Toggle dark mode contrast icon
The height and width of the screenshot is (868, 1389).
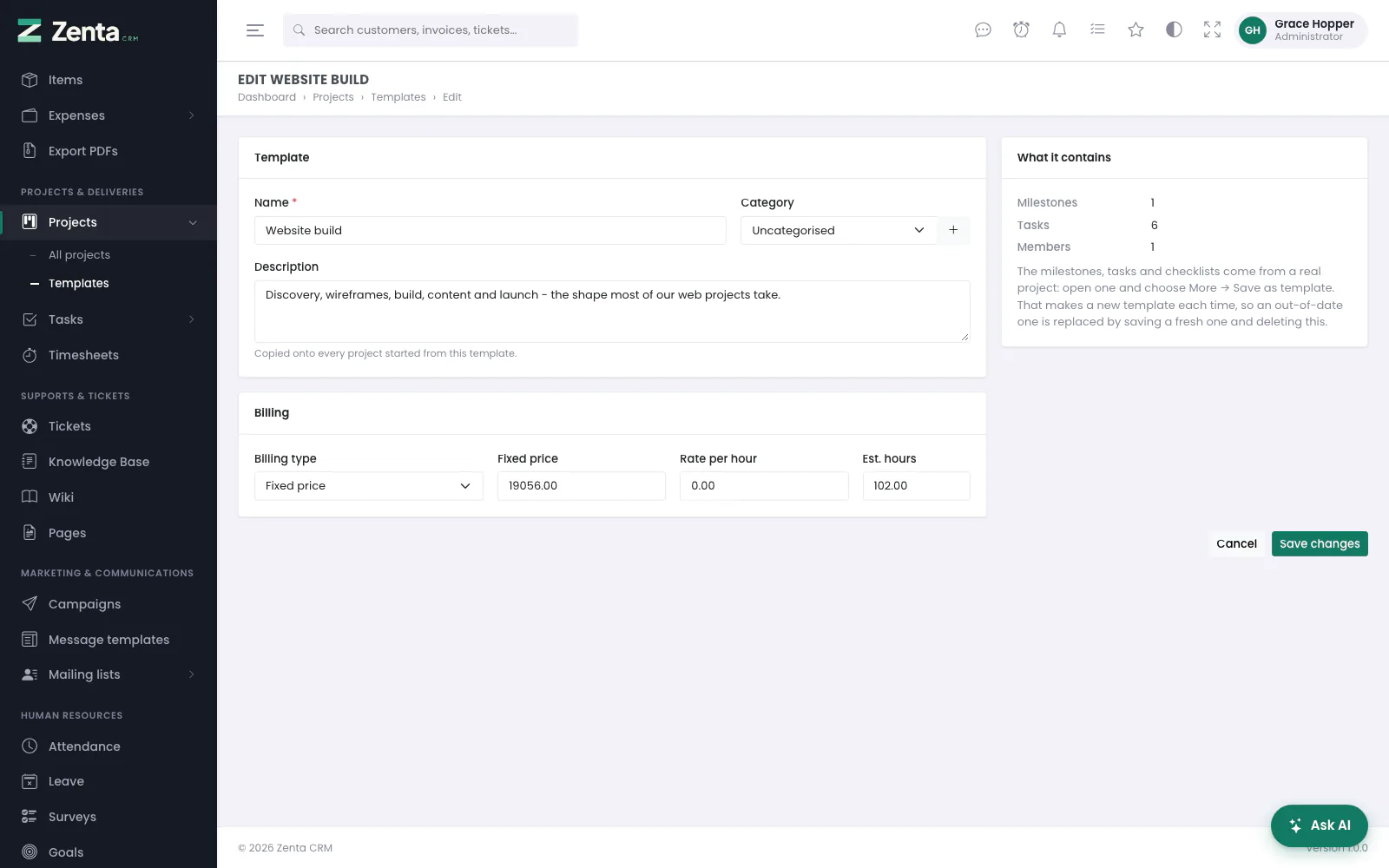click(1174, 30)
